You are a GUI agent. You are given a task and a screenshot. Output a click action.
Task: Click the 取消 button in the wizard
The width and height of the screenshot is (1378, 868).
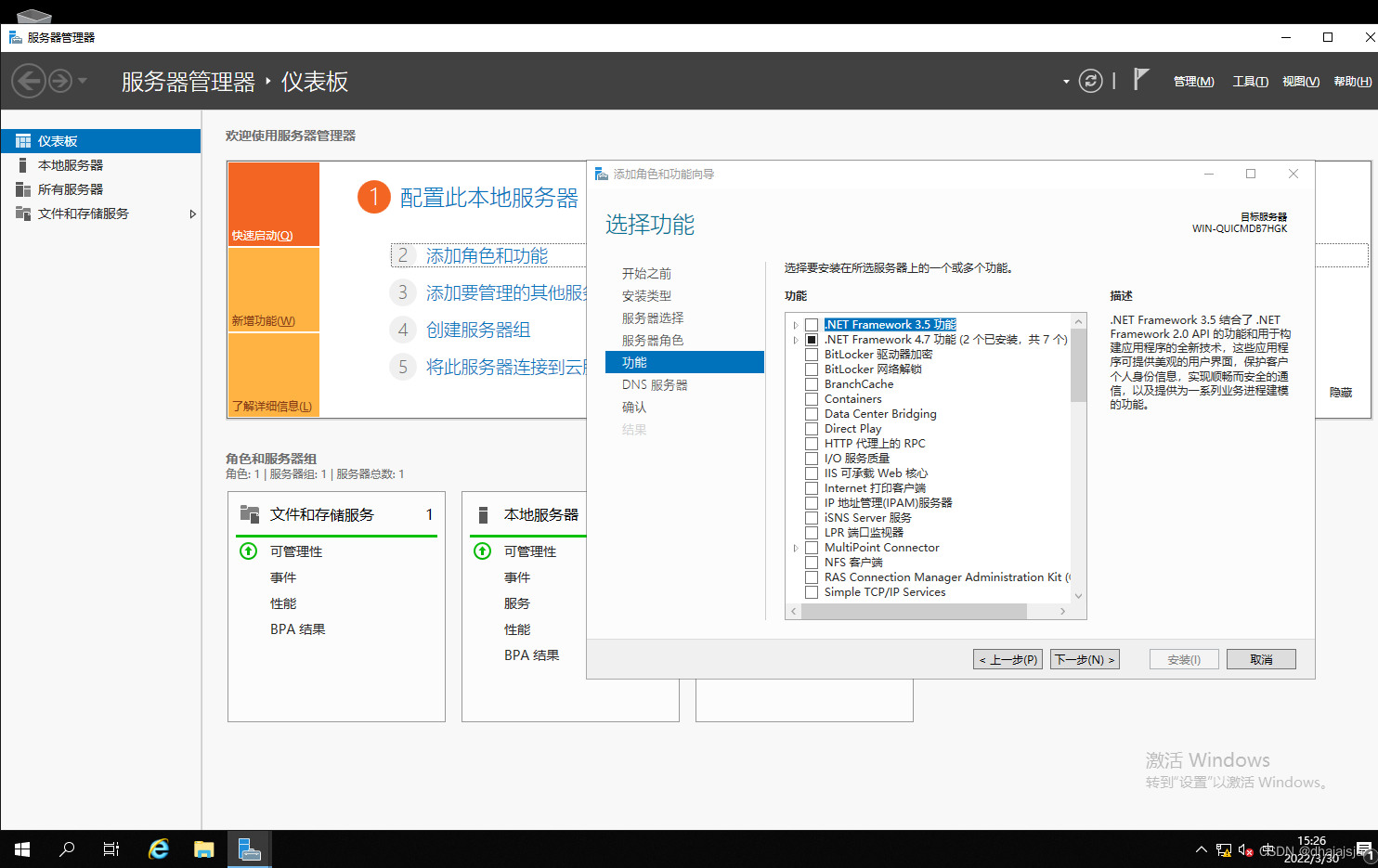[x=1261, y=659]
